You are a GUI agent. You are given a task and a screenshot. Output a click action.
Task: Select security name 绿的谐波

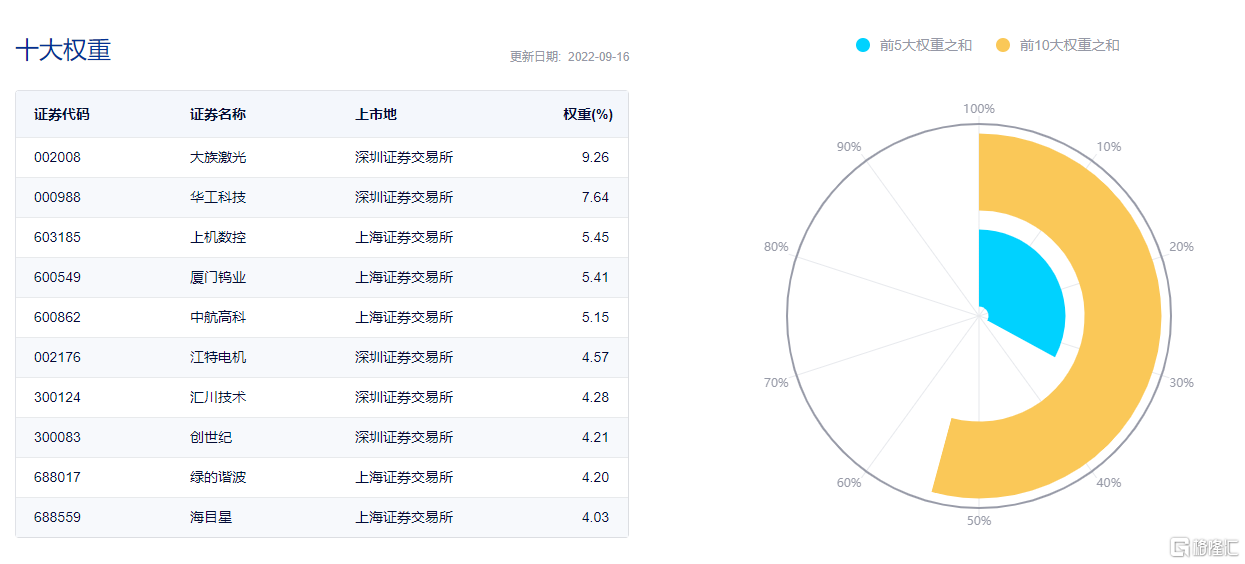[218, 477]
